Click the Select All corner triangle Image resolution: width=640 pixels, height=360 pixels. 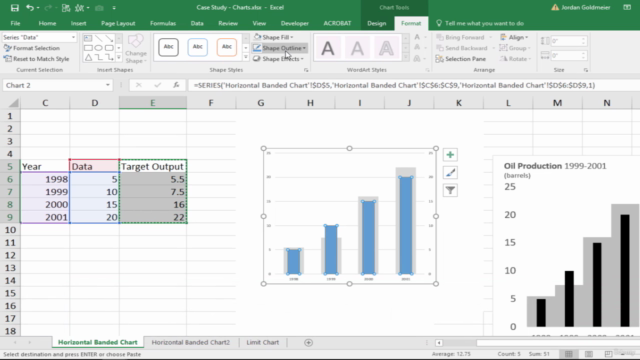tap(14, 103)
